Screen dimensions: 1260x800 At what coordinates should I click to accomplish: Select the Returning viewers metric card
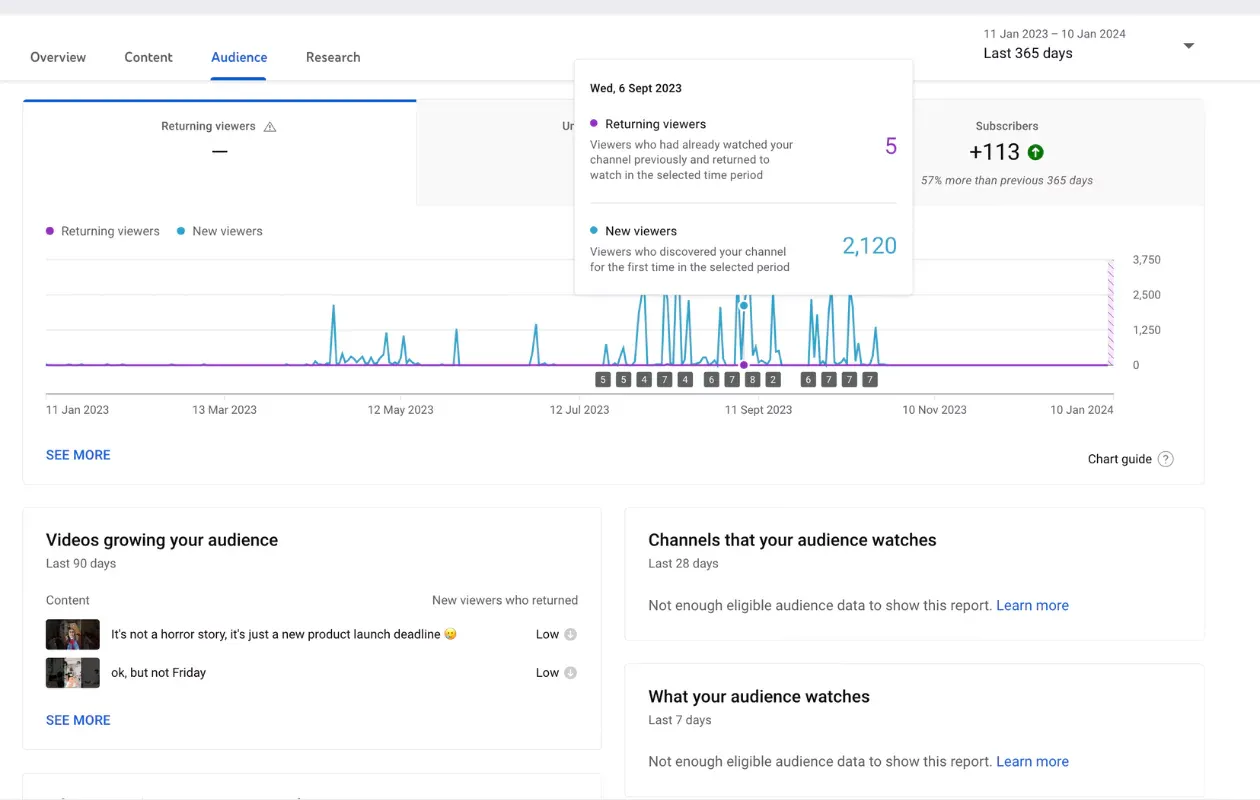220,153
